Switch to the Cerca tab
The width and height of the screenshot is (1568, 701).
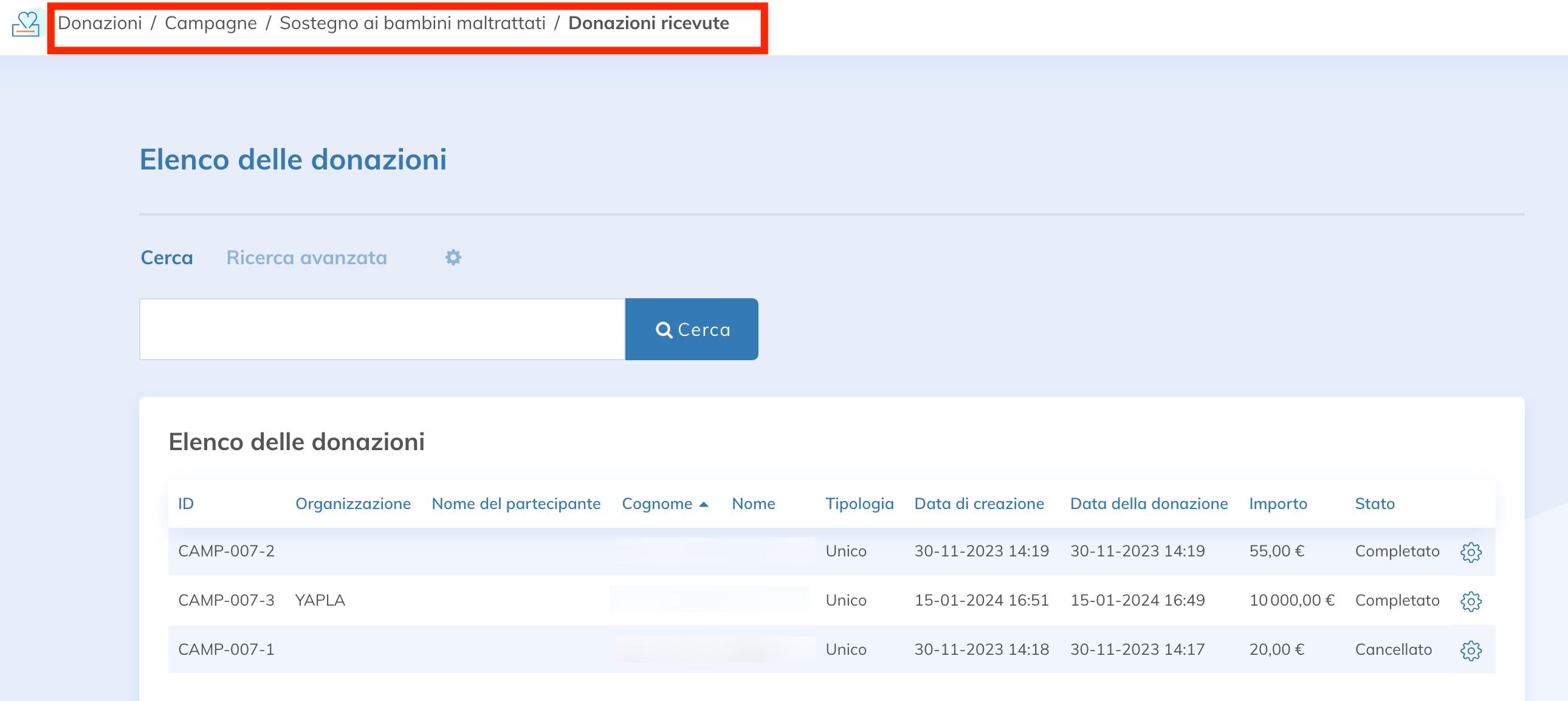point(166,258)
